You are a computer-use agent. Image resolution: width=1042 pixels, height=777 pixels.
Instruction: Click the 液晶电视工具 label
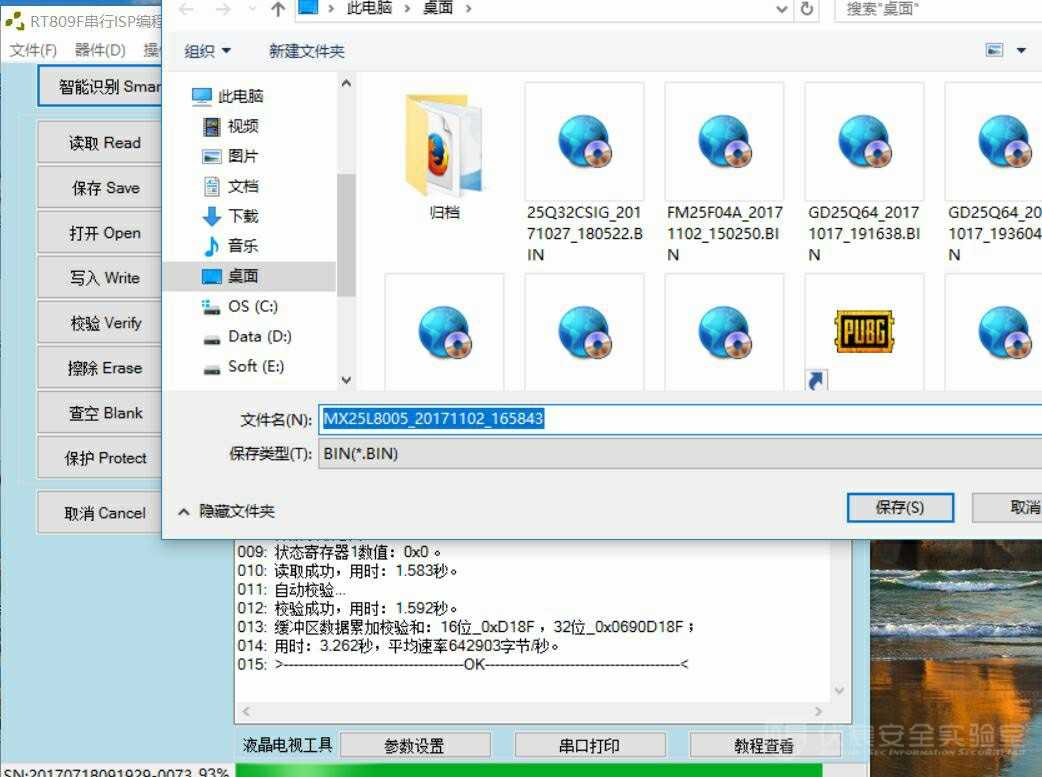pyautogui.click(x=287, y=744)
